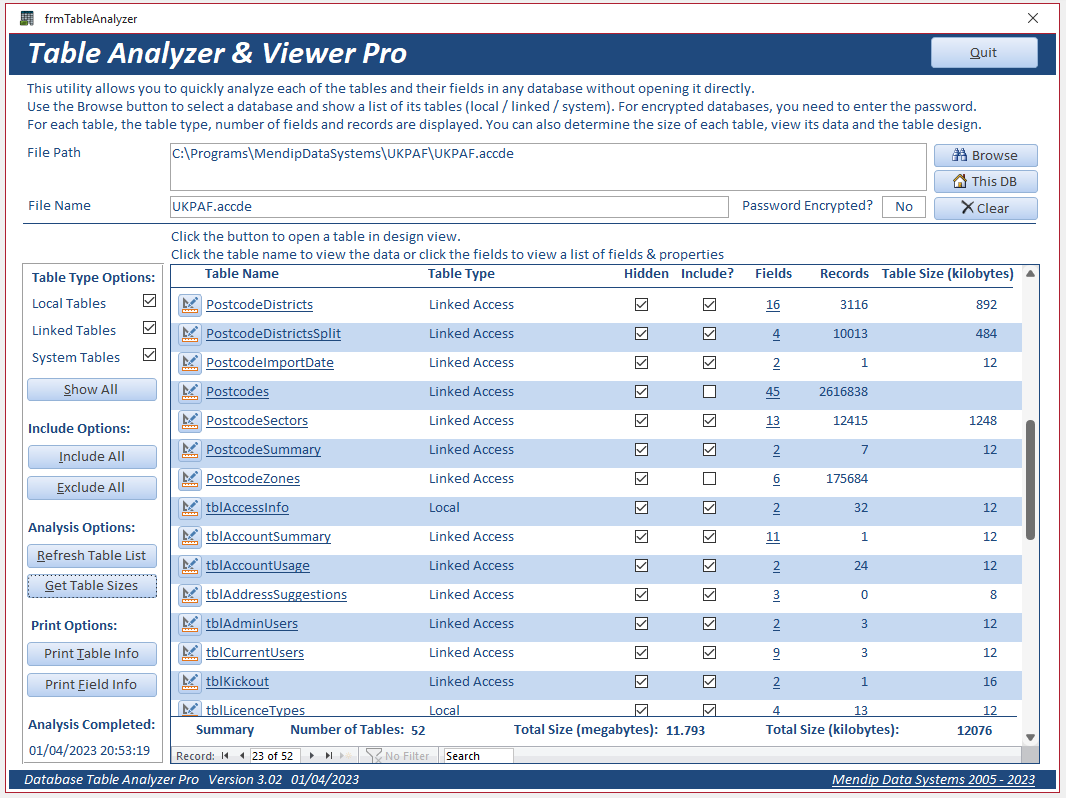Click the Show All button
Viewport: 1066px width, 798px height.
[x=92, y=390]
